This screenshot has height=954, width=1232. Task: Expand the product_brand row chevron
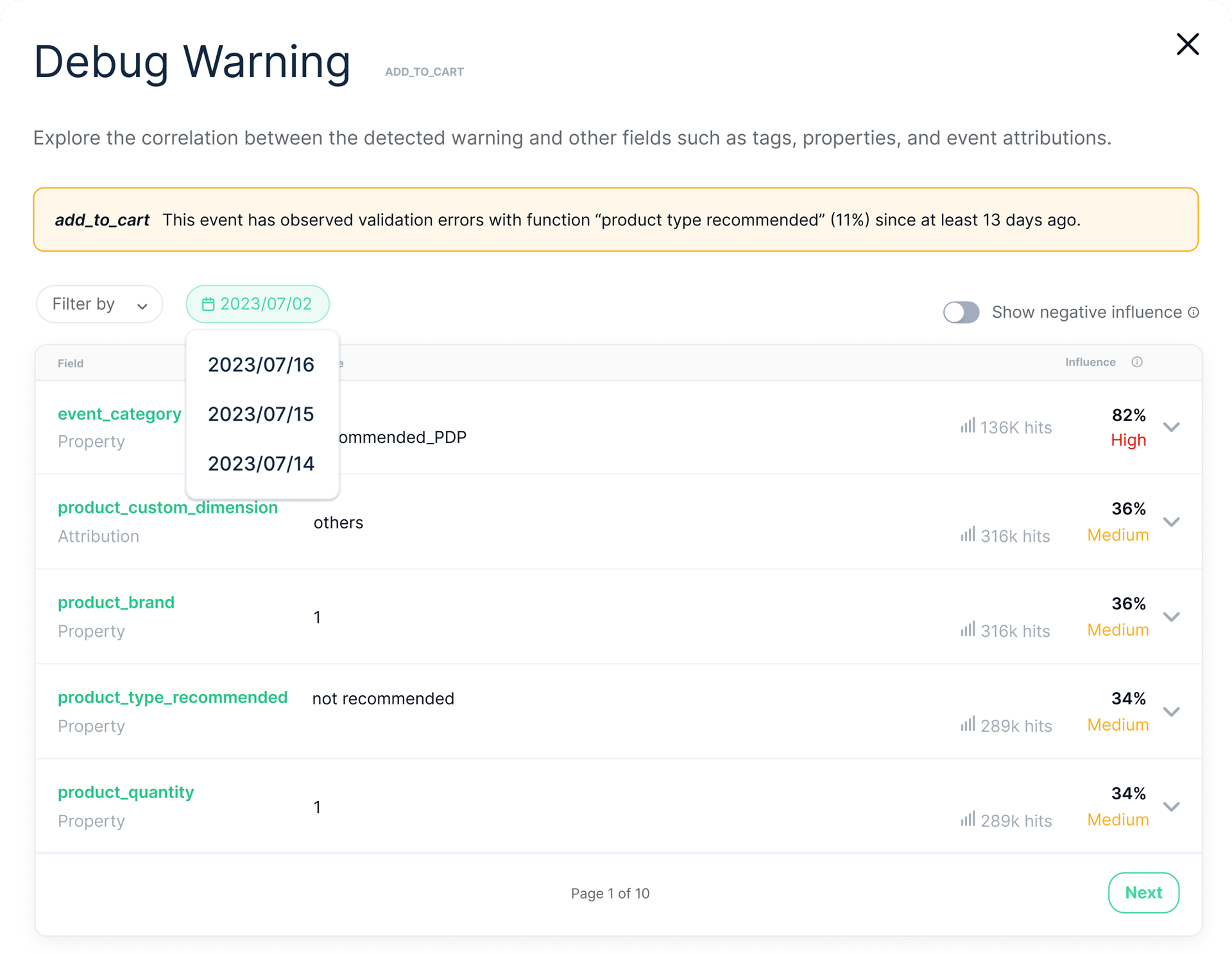(1172, 617)
